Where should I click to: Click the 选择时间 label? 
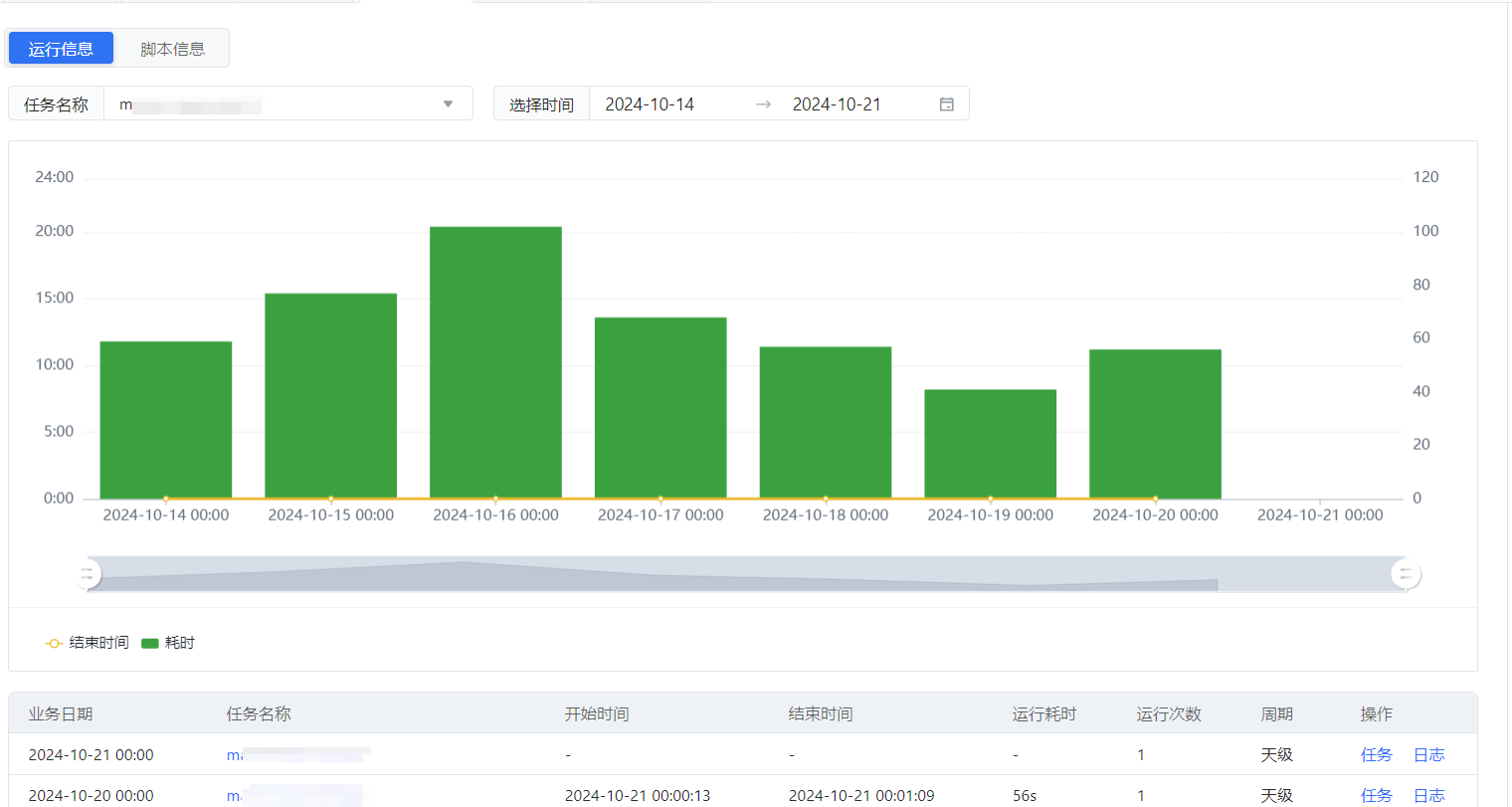(541, 104)
